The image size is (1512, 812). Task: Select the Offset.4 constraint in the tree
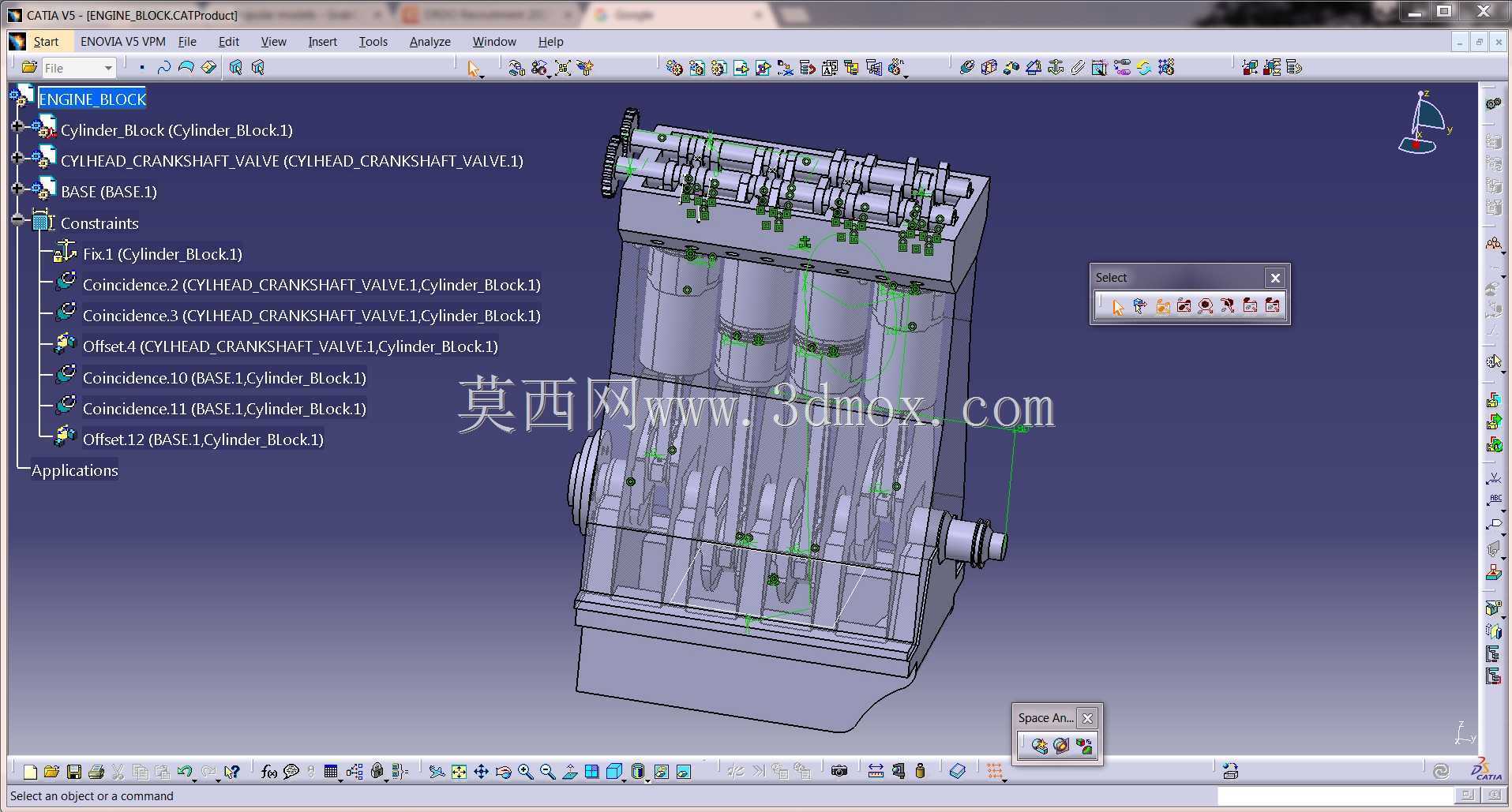291,346
